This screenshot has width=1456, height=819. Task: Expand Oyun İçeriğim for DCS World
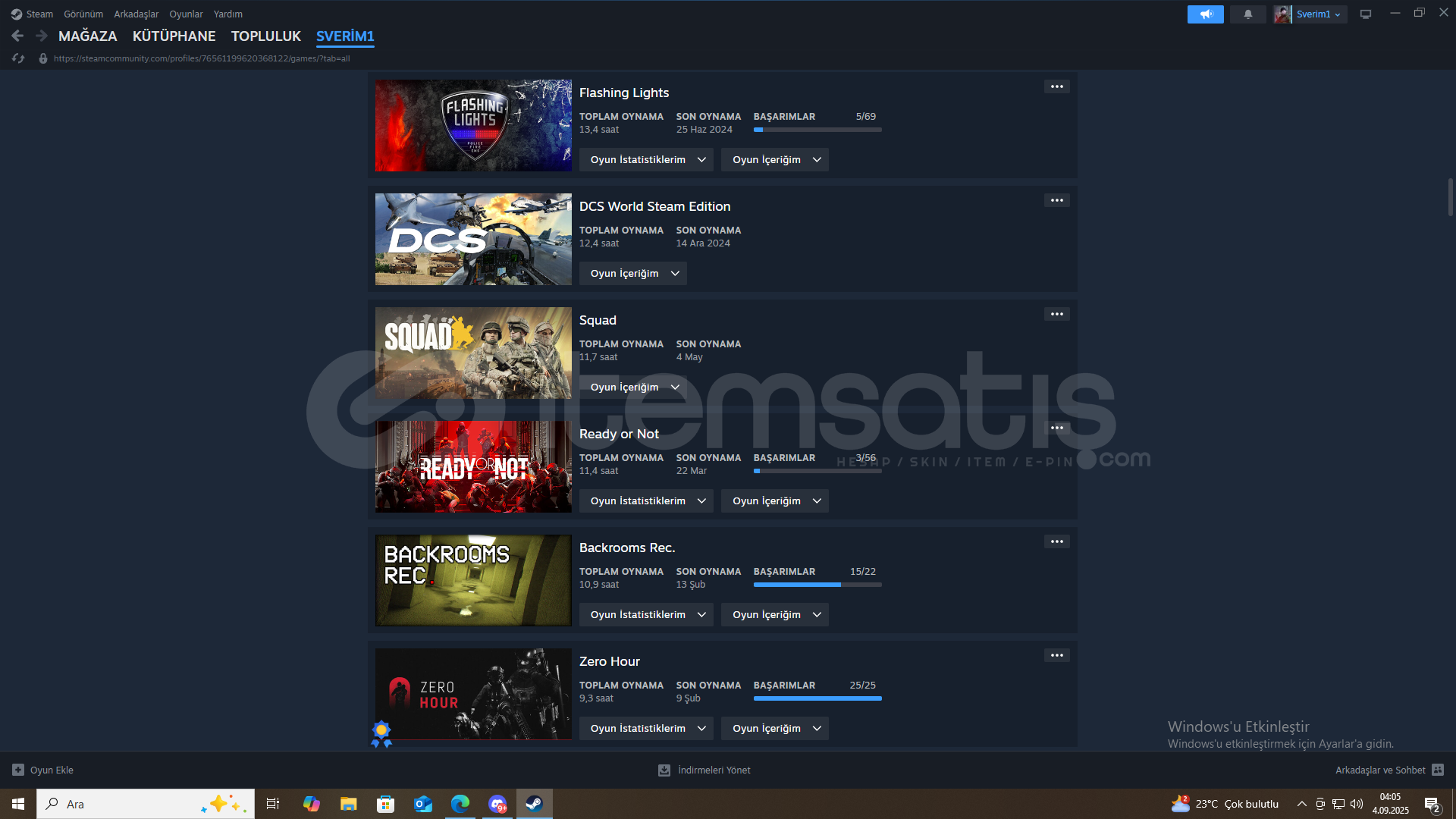(633, 274)
